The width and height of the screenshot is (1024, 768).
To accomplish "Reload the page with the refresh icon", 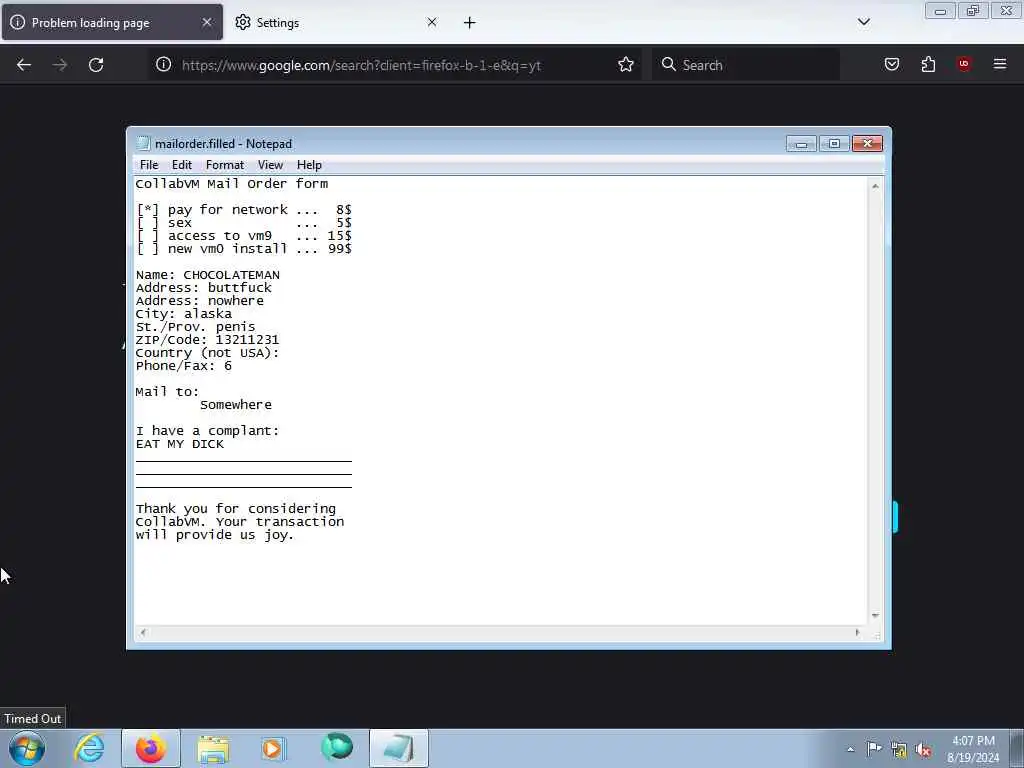I will [x=96, y=65].
